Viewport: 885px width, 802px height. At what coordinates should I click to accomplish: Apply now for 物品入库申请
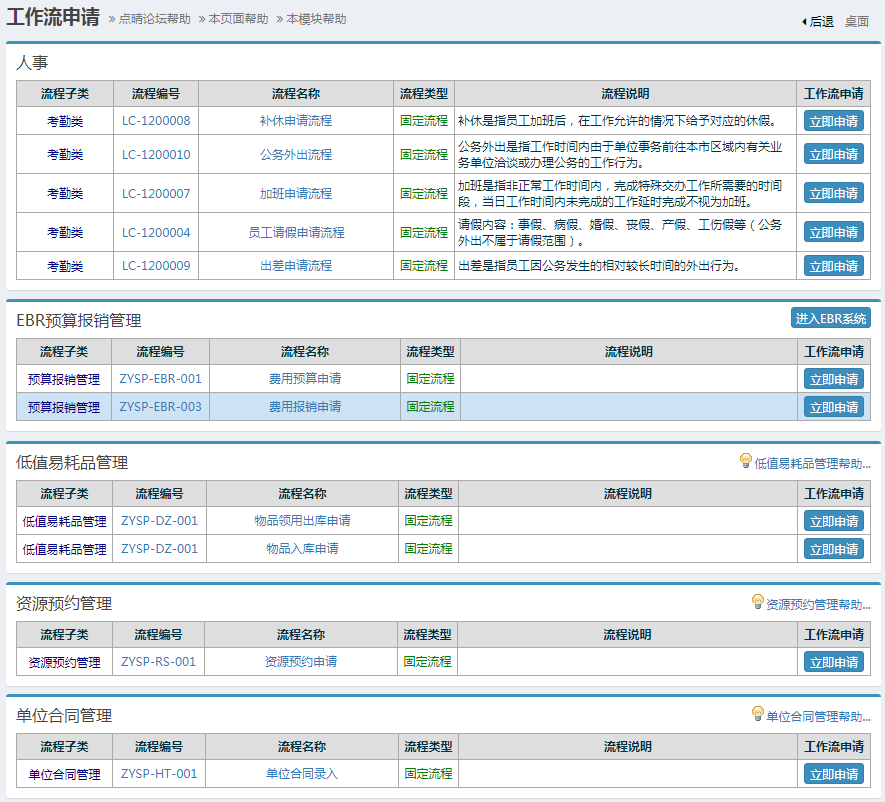click(x=833, y=549)
